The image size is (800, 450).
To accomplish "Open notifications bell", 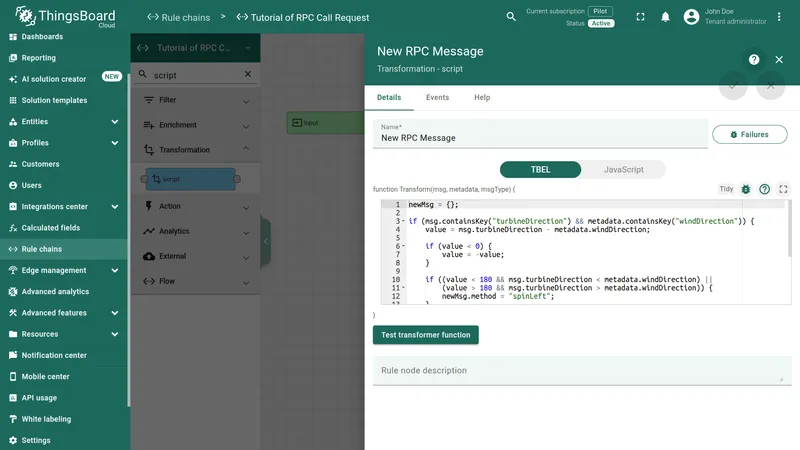I will (x=665, y=17).
